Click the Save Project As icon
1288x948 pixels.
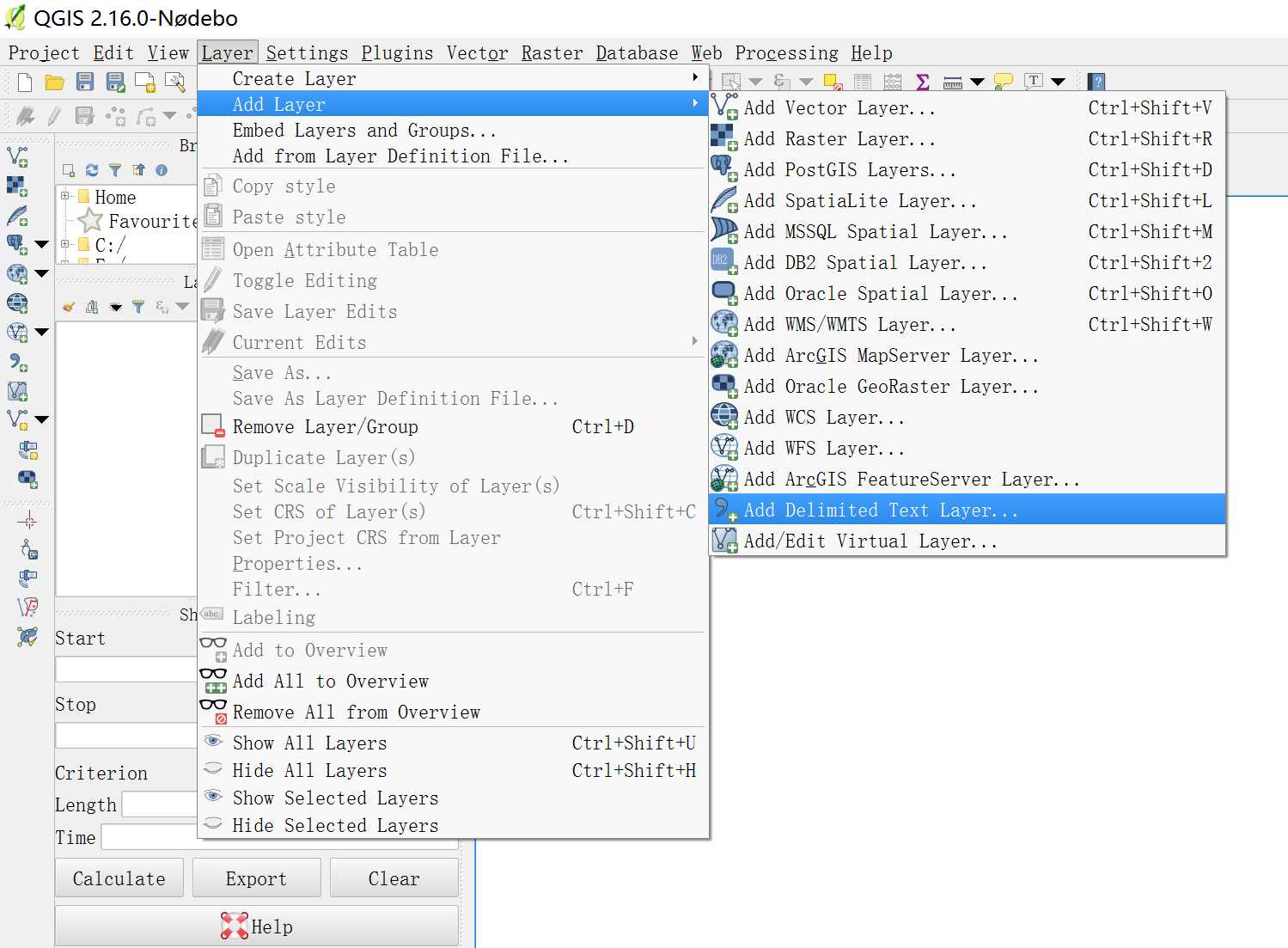coord(115,83)
